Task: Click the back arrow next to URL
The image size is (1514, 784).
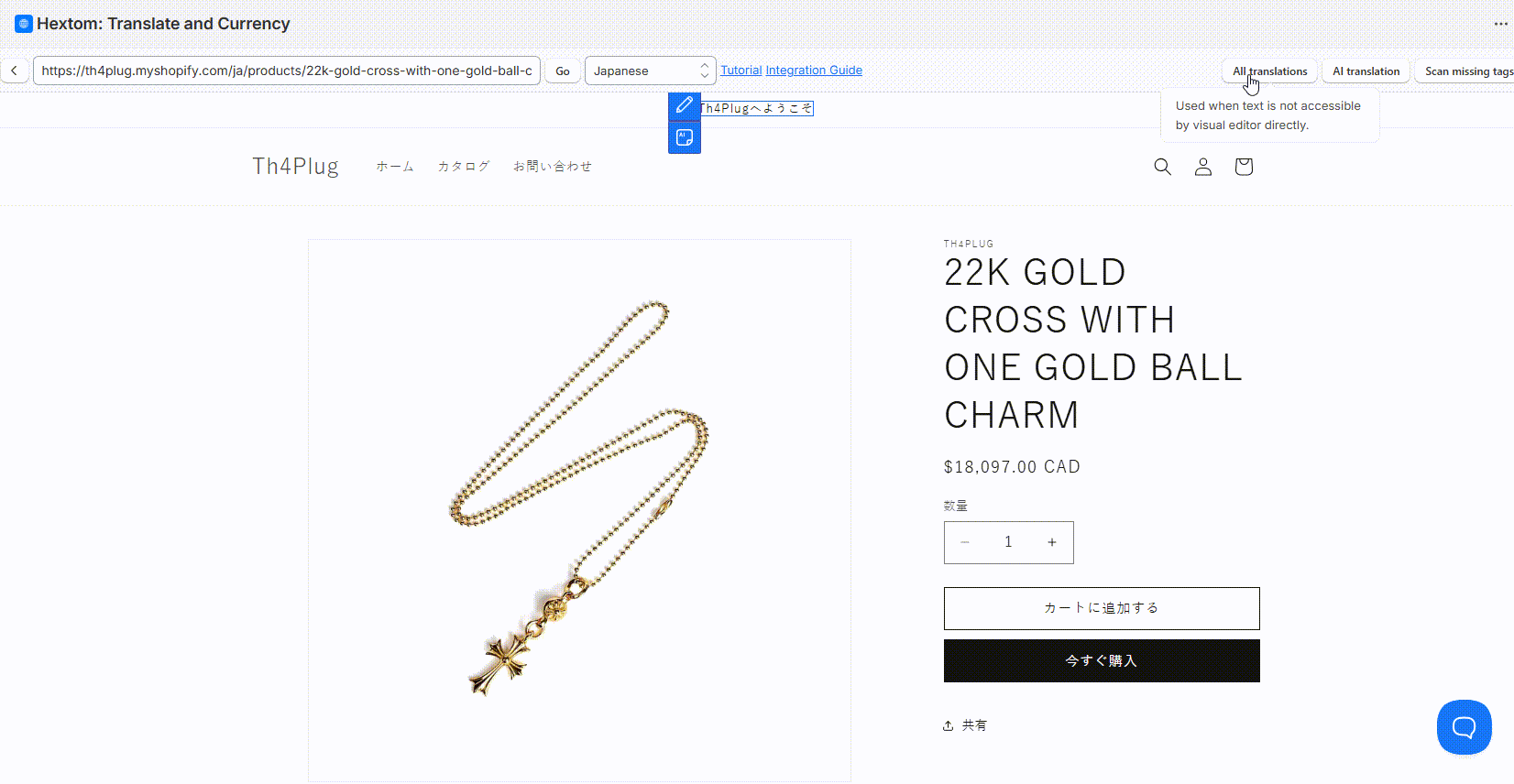Action: 14,71
